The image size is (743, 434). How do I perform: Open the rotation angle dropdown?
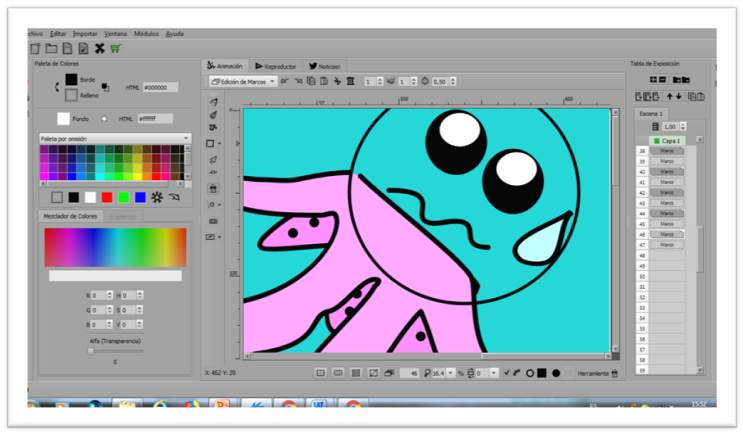[x=494, y=373]
